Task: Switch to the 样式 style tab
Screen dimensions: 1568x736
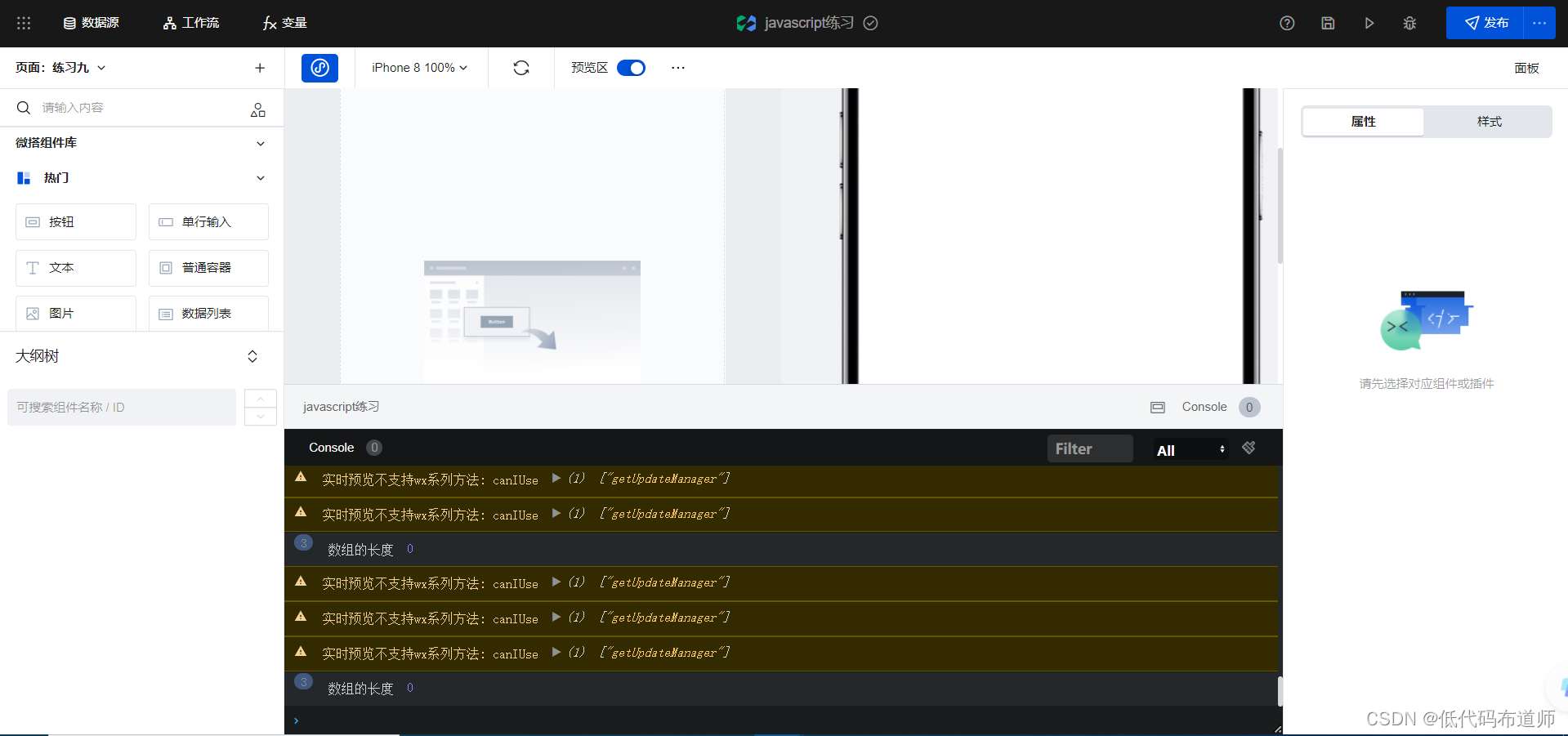Action: point(1489,122)
